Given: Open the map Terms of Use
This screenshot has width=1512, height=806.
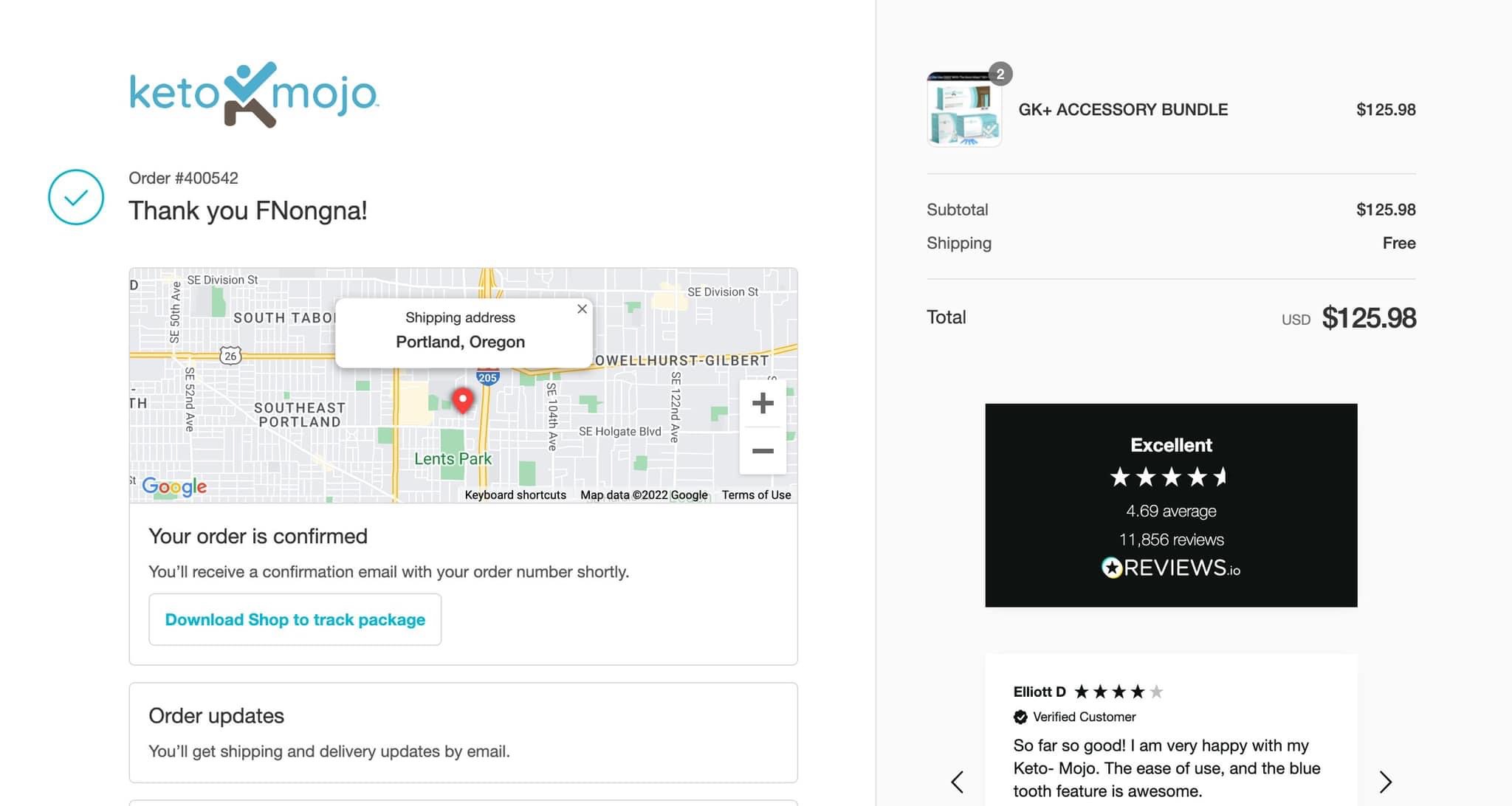Looking at the screenshot, I should 756,495.
